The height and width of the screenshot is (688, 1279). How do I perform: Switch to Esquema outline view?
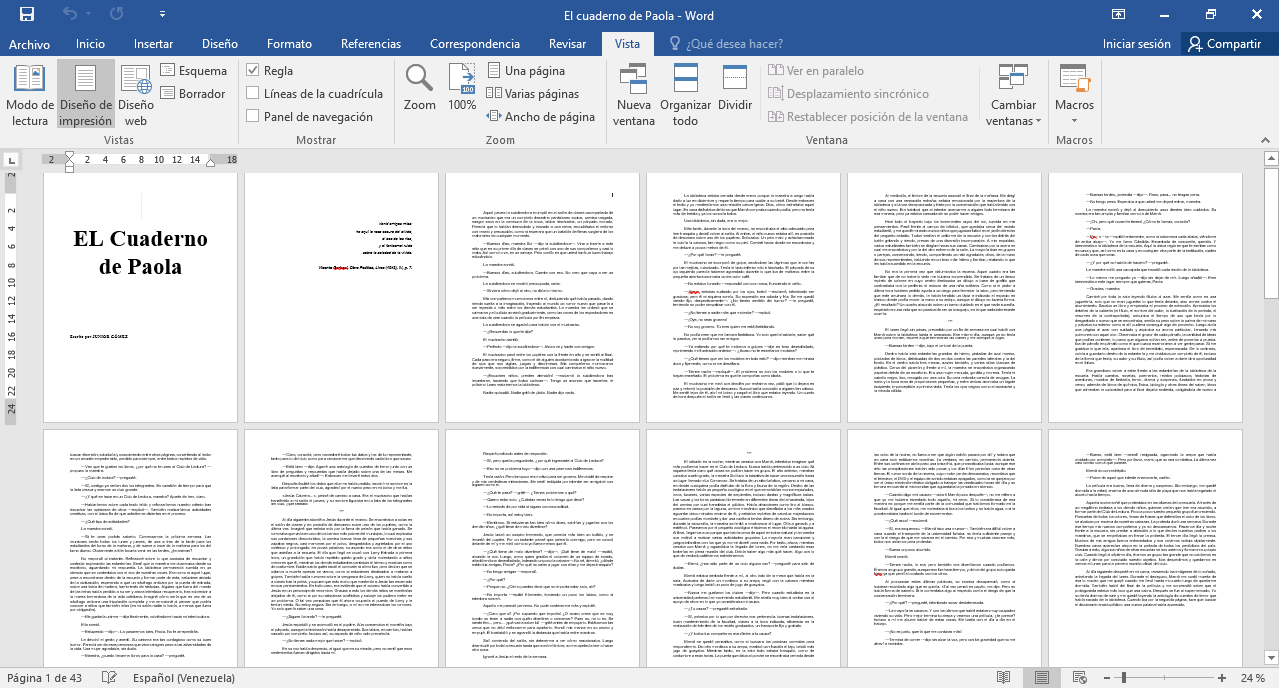(194, 71)
